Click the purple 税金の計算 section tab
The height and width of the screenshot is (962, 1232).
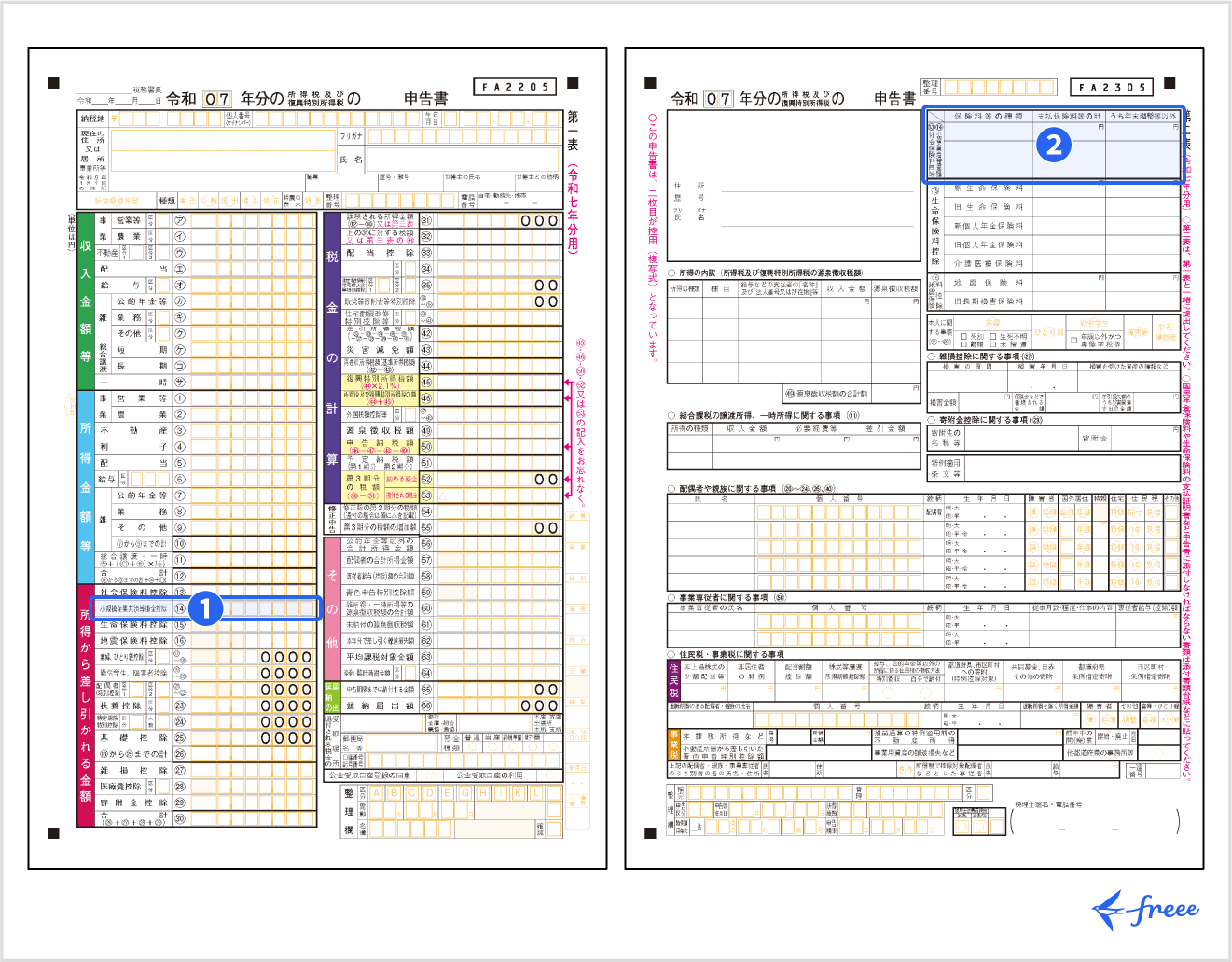click(331, 356)
